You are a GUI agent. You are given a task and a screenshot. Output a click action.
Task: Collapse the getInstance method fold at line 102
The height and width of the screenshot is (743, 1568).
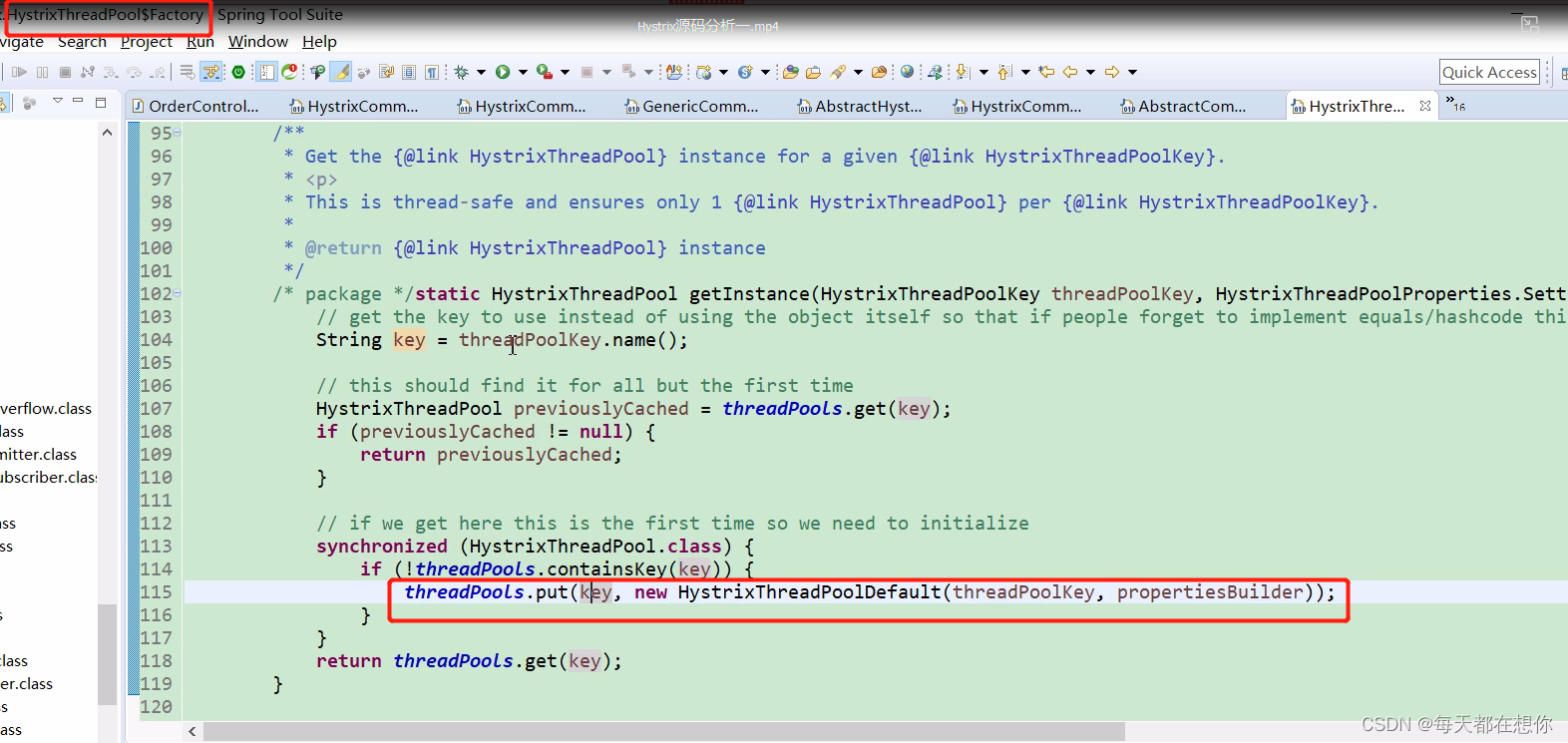pos(178,293)
